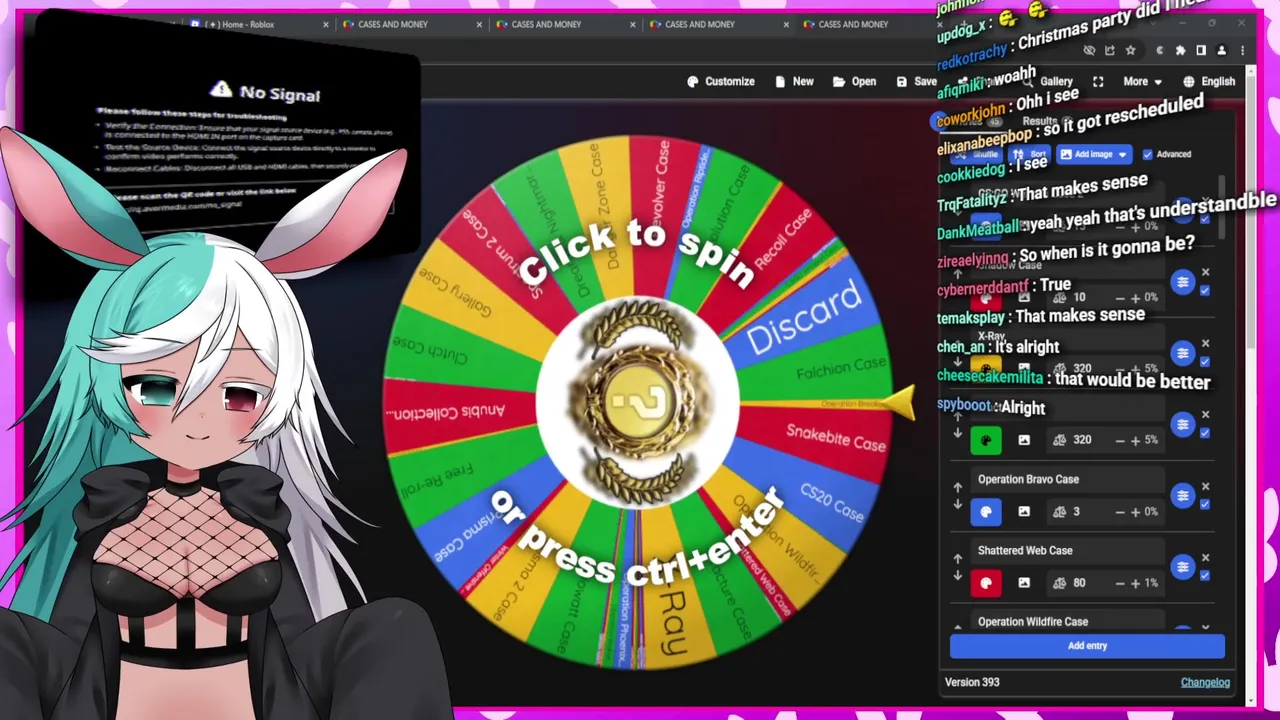Image resolution: width=1280 pixels, height=720 pixels.
Task: Open the browser side panel icon
Action: (1201, 51)
